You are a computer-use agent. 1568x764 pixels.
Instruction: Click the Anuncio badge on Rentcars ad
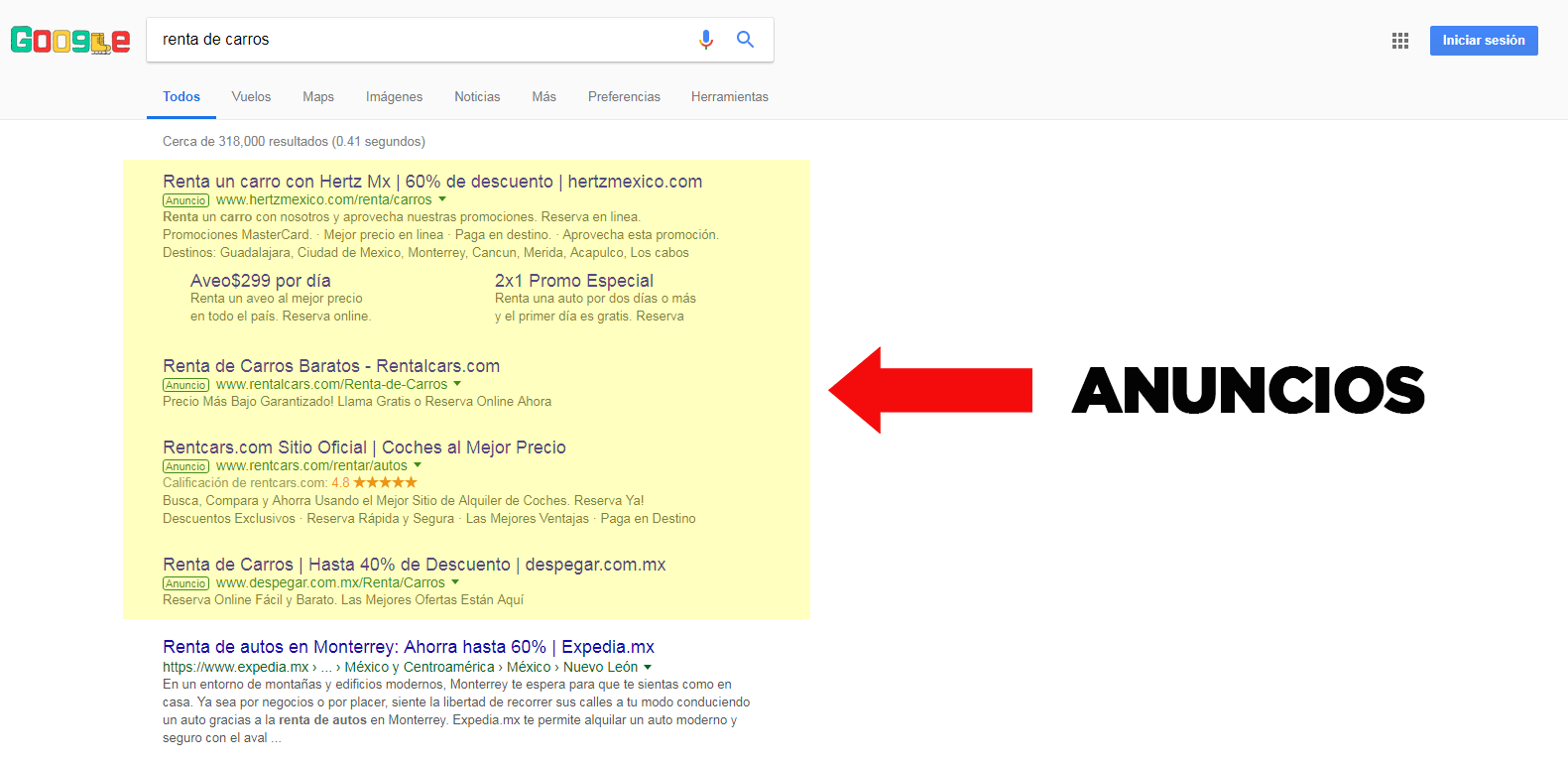pyautogui.click(x=186, y=466)
